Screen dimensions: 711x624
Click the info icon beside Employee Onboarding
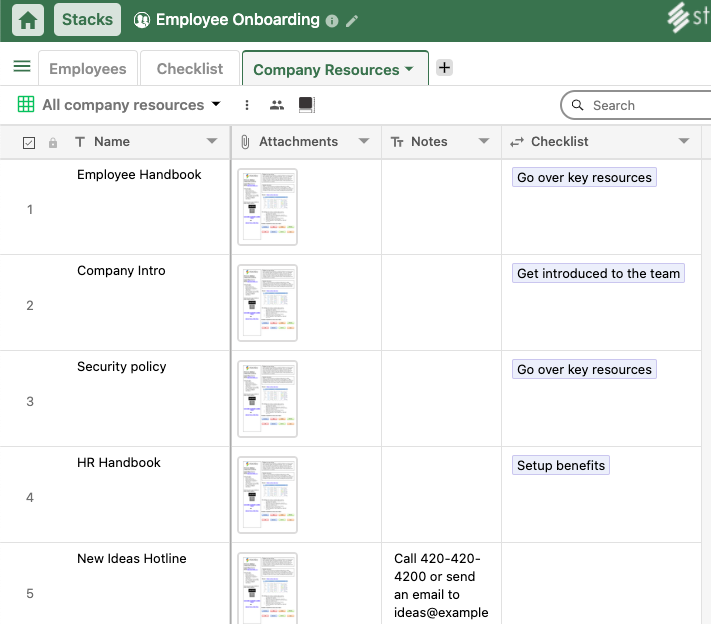333,21
